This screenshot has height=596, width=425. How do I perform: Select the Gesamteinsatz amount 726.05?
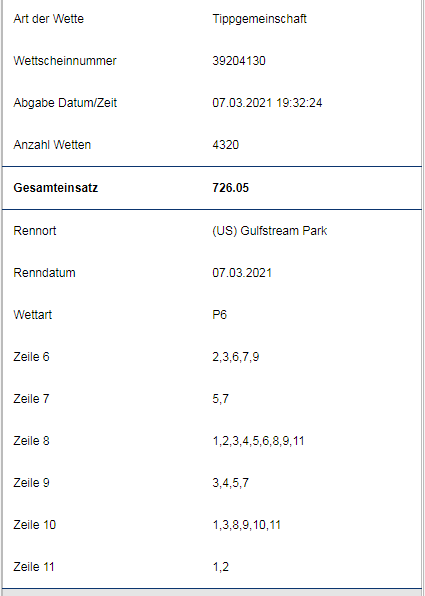click(230, 188)
